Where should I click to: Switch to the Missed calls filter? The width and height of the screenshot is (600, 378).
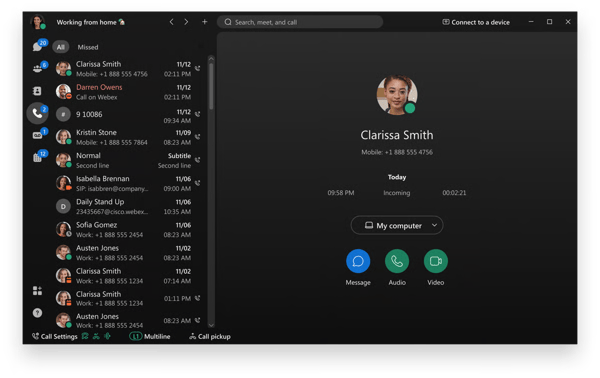tap(88, 47)
